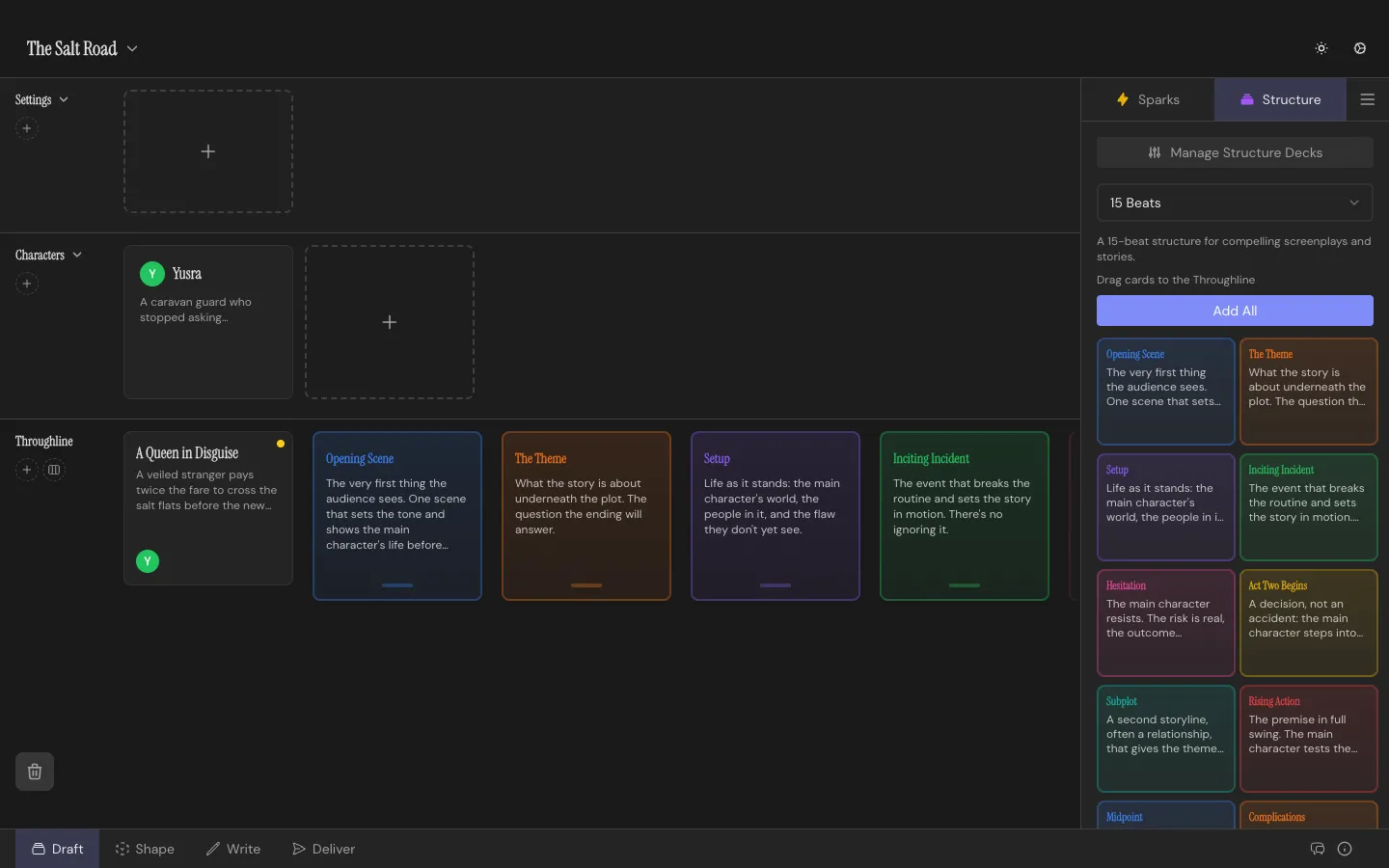Image resolution: width=1389 pixels, height=868 pixels.
Task: Click the Complications card in Structure deck
Action: click(1309, 815)
